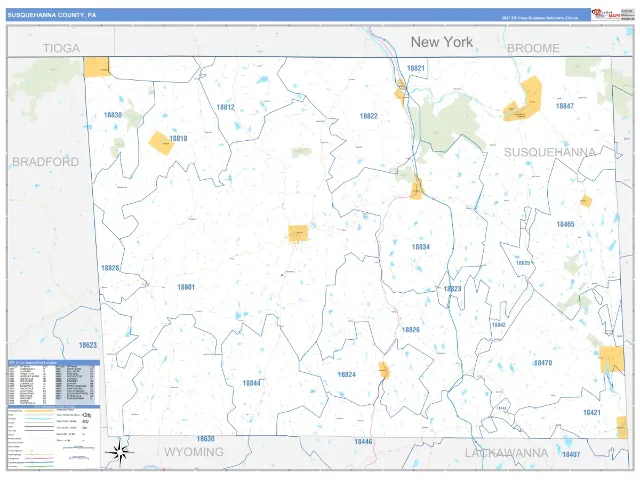Click the "SUSQUEHANNA" county label
The image size is (640, 480).
pyautogui.click(x=550, y=152)
